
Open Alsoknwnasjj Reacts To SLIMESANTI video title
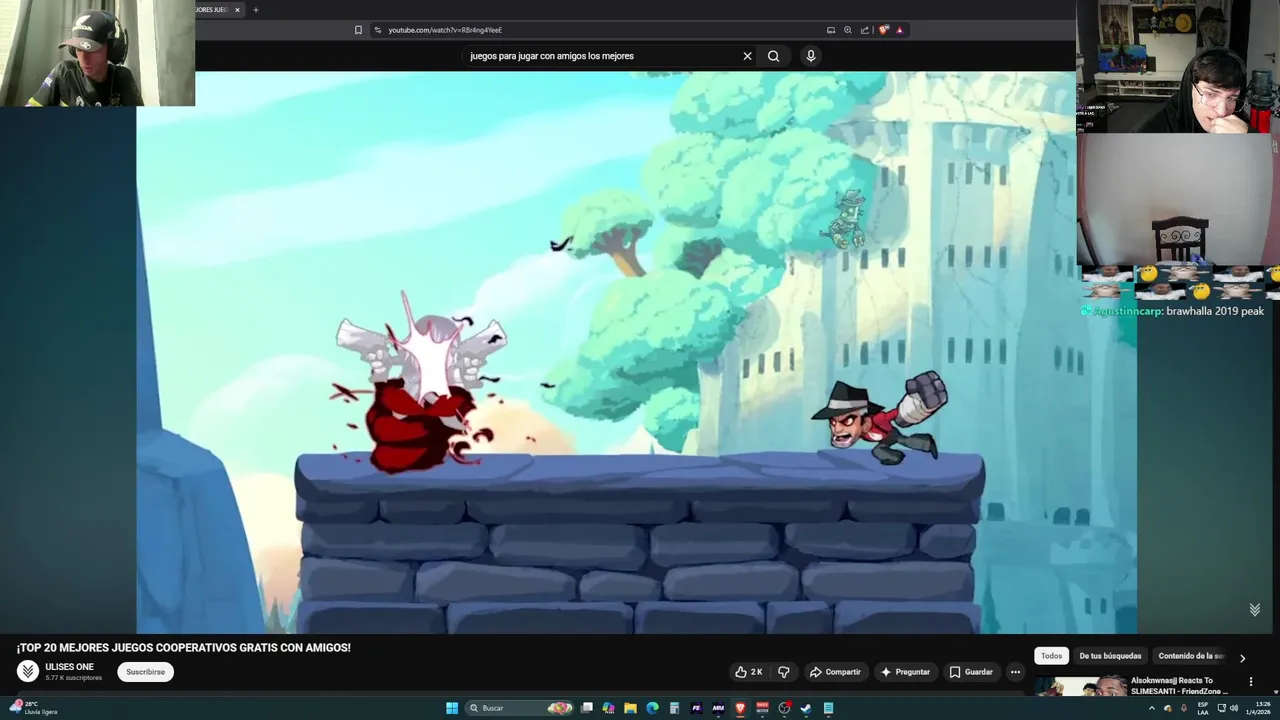coord(1178,686)
